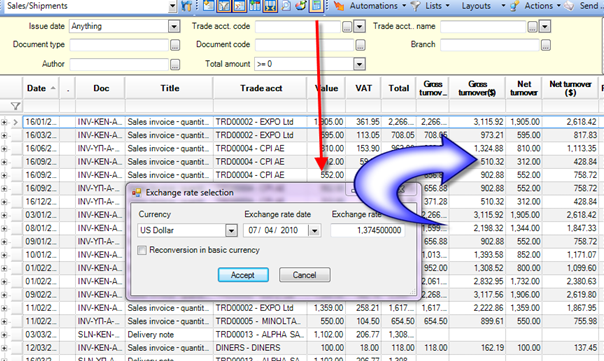Toggle the filter panel toolbar icon
This screenshot has height=361, width=604.
tap(224, 6)
